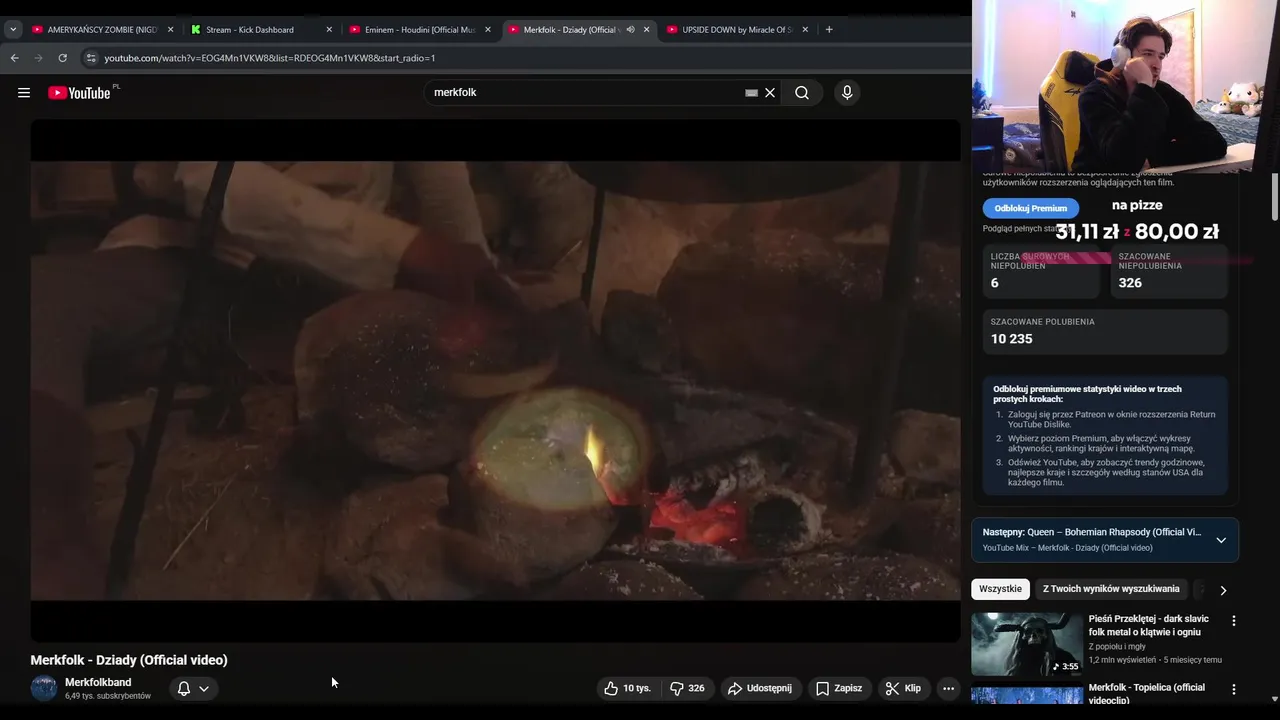Open Pieśń Przeklętej video thumbnail
The width and height of the screenshot is (1280, 720).
click(1026, 645)
